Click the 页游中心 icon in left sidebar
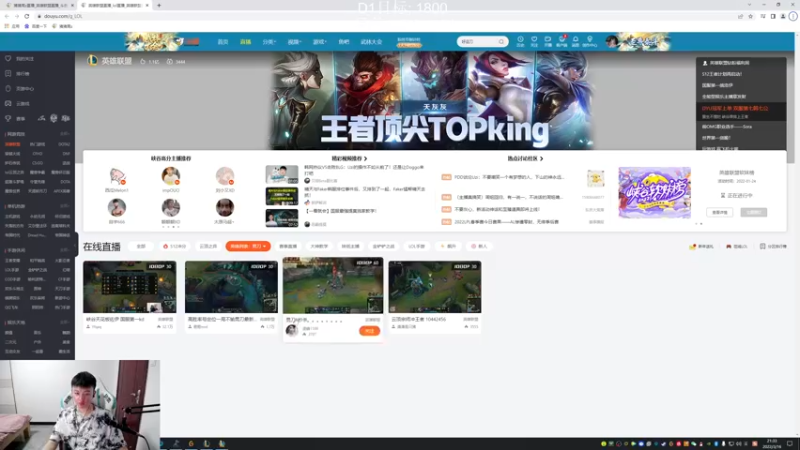This screenshot has width=800, height=450. click(8, 88)
